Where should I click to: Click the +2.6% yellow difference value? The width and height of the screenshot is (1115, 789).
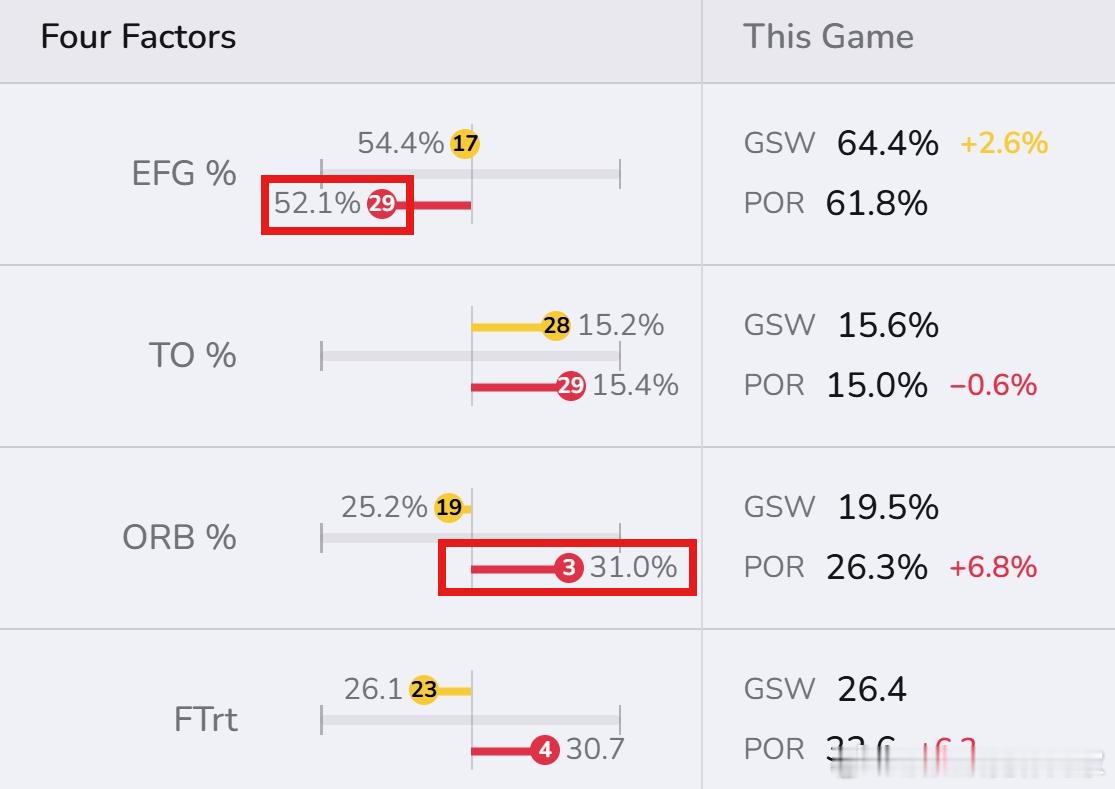click(1003, 144)
